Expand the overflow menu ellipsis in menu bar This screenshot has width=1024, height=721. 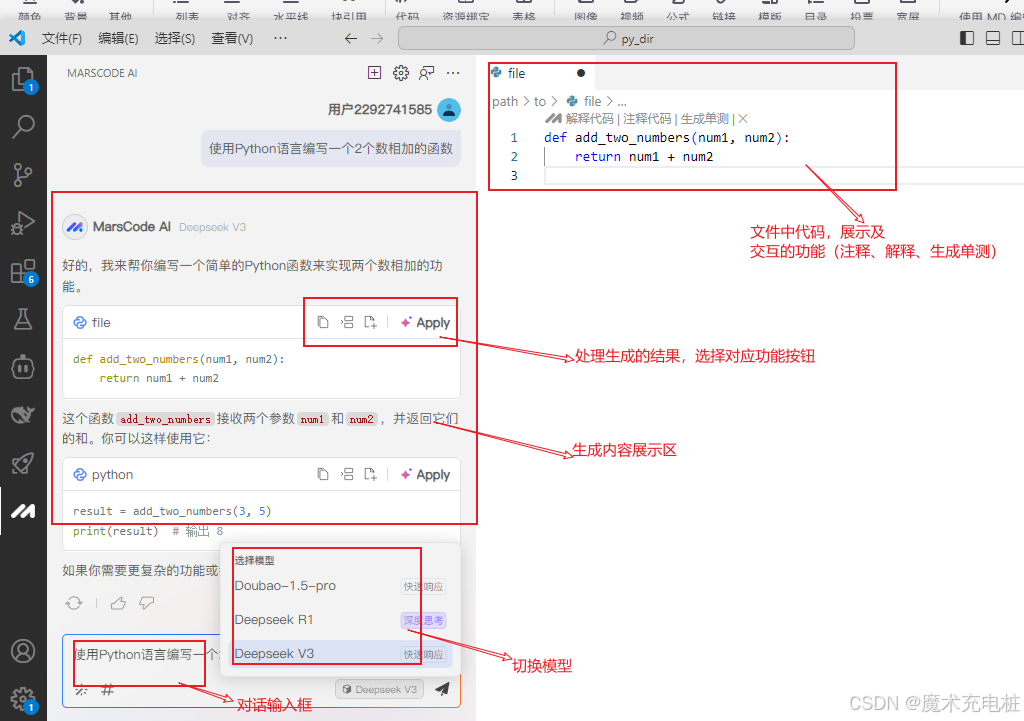(280, 39)
